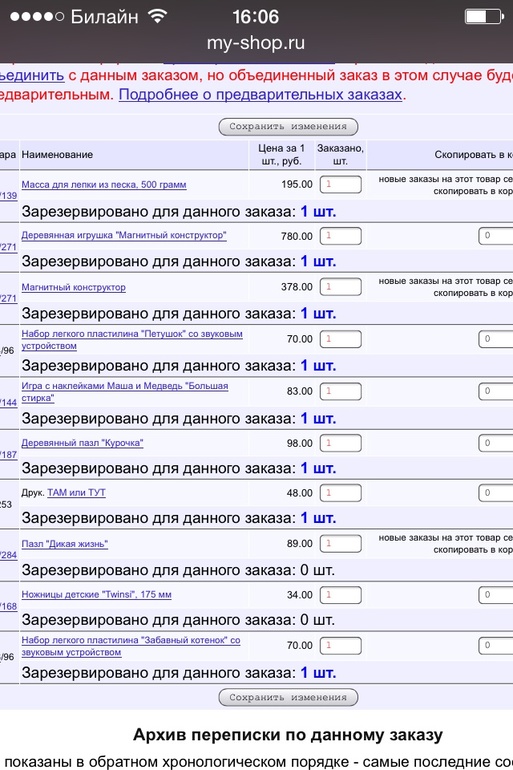Open 'Набор легкого пластилина Забавный котенок' link
Image resolution: width=513 pixels, height=770 pixels.
click(x=131, y=646)
